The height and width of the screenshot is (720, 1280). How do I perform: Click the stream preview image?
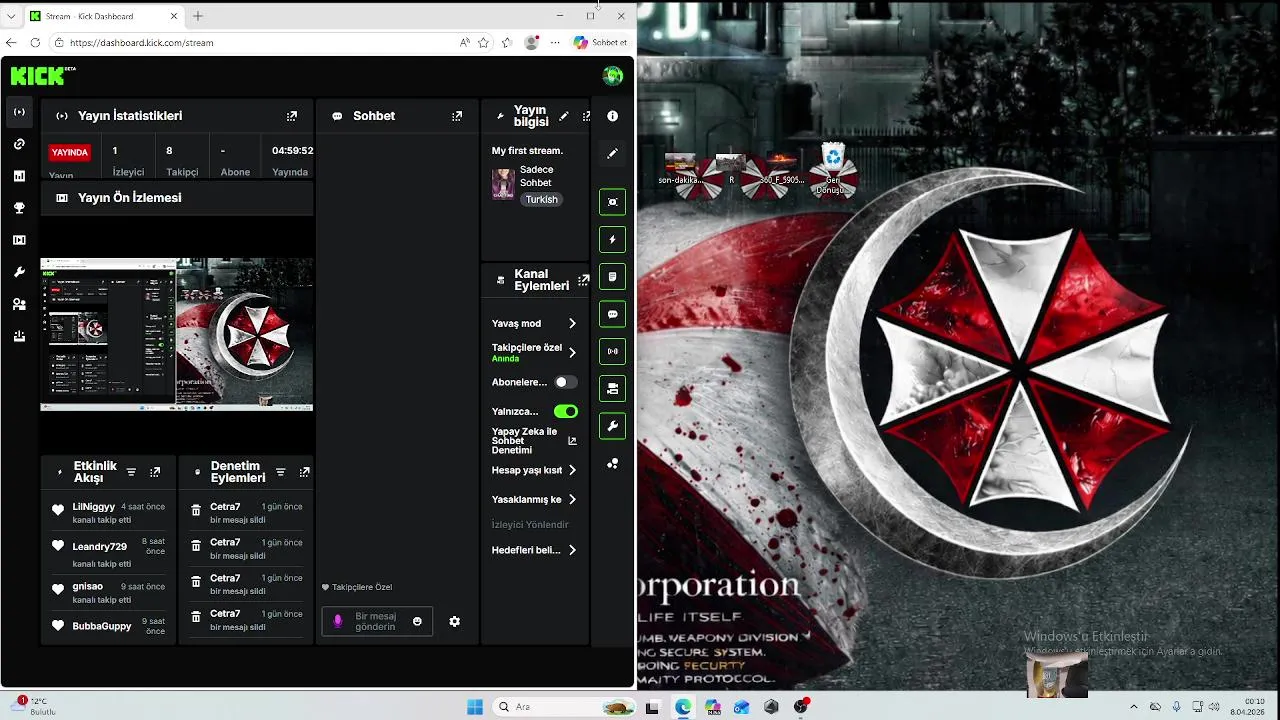(176, 334)
